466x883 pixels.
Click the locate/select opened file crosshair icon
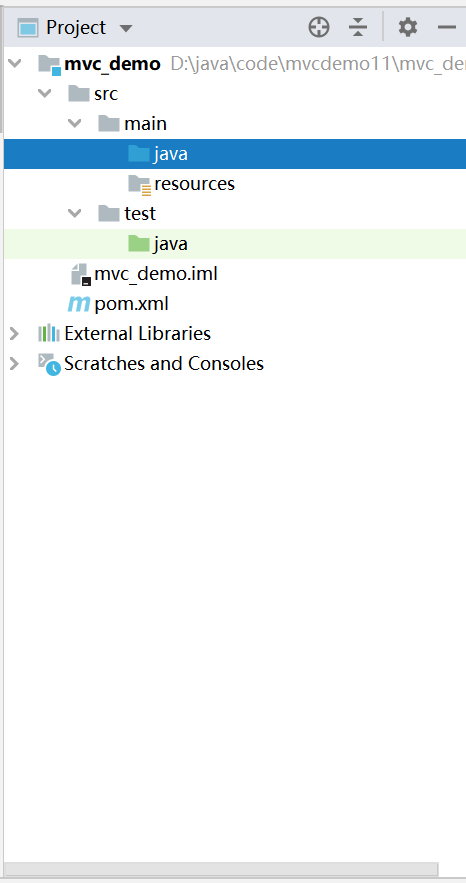click(x=319, y=27)
